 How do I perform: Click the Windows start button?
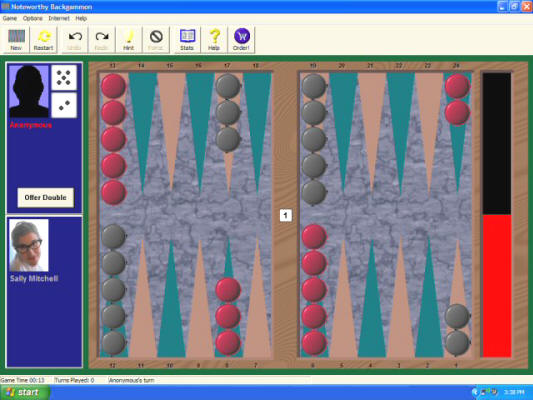(24, 393)
